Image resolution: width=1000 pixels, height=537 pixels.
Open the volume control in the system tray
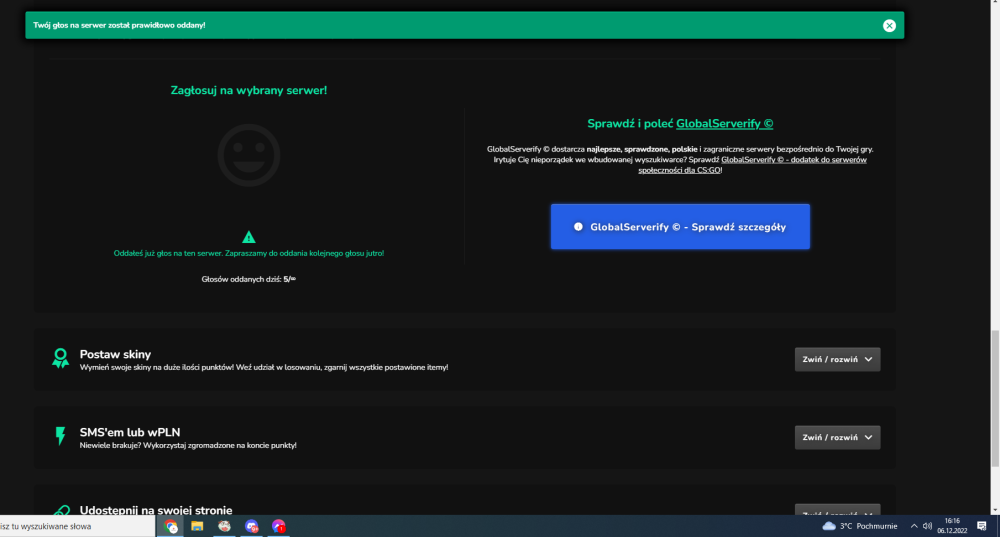[x=927, y=526]
